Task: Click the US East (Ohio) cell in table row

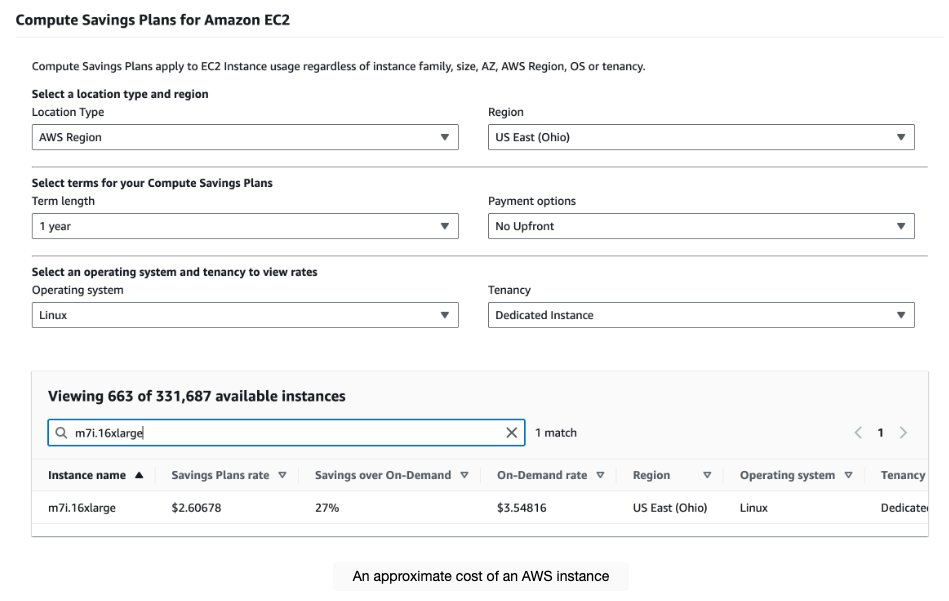Action: (670, 508)
